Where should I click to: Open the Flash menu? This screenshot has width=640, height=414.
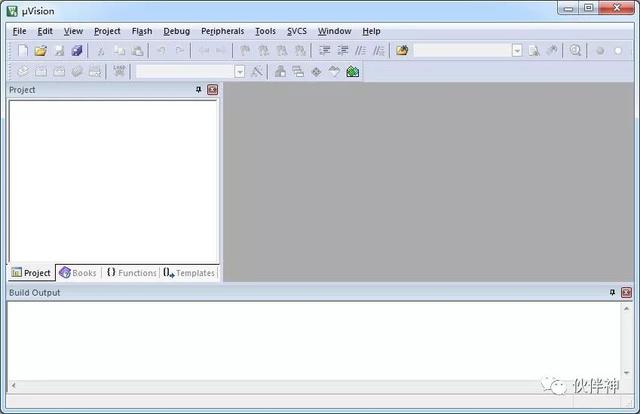pos(141,31)
